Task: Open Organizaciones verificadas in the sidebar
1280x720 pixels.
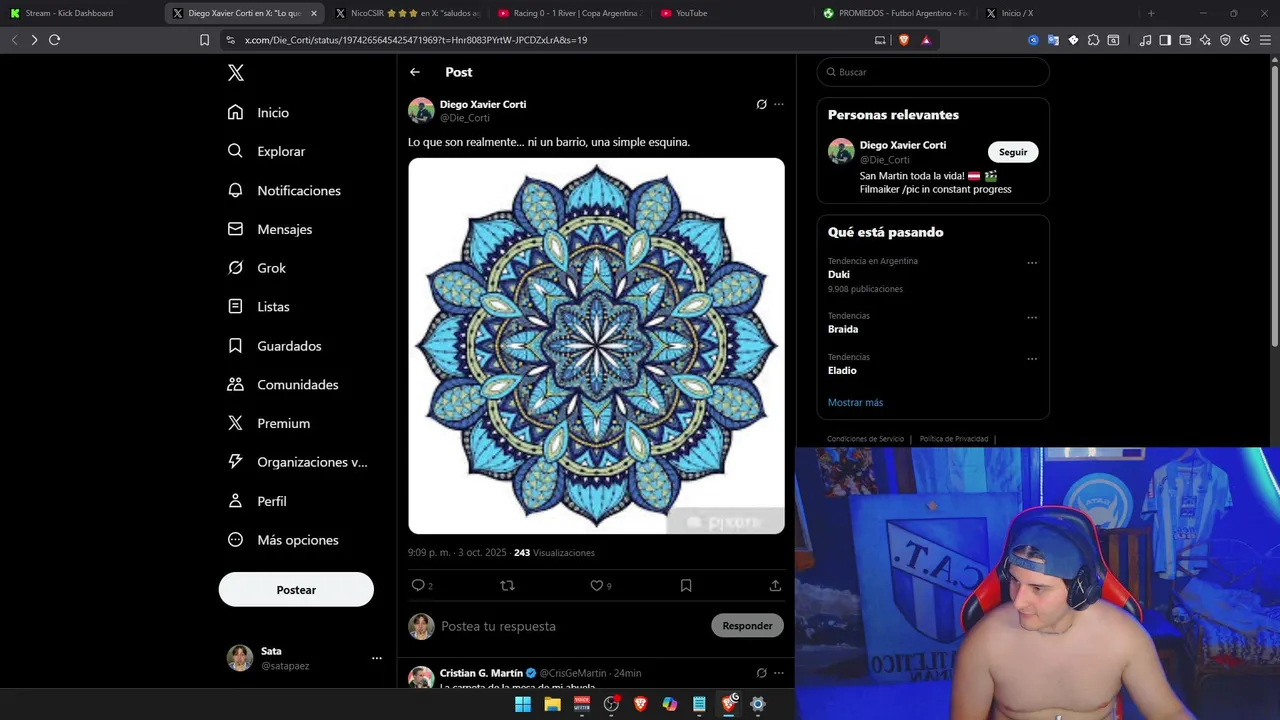Action: tap(297, 462)
